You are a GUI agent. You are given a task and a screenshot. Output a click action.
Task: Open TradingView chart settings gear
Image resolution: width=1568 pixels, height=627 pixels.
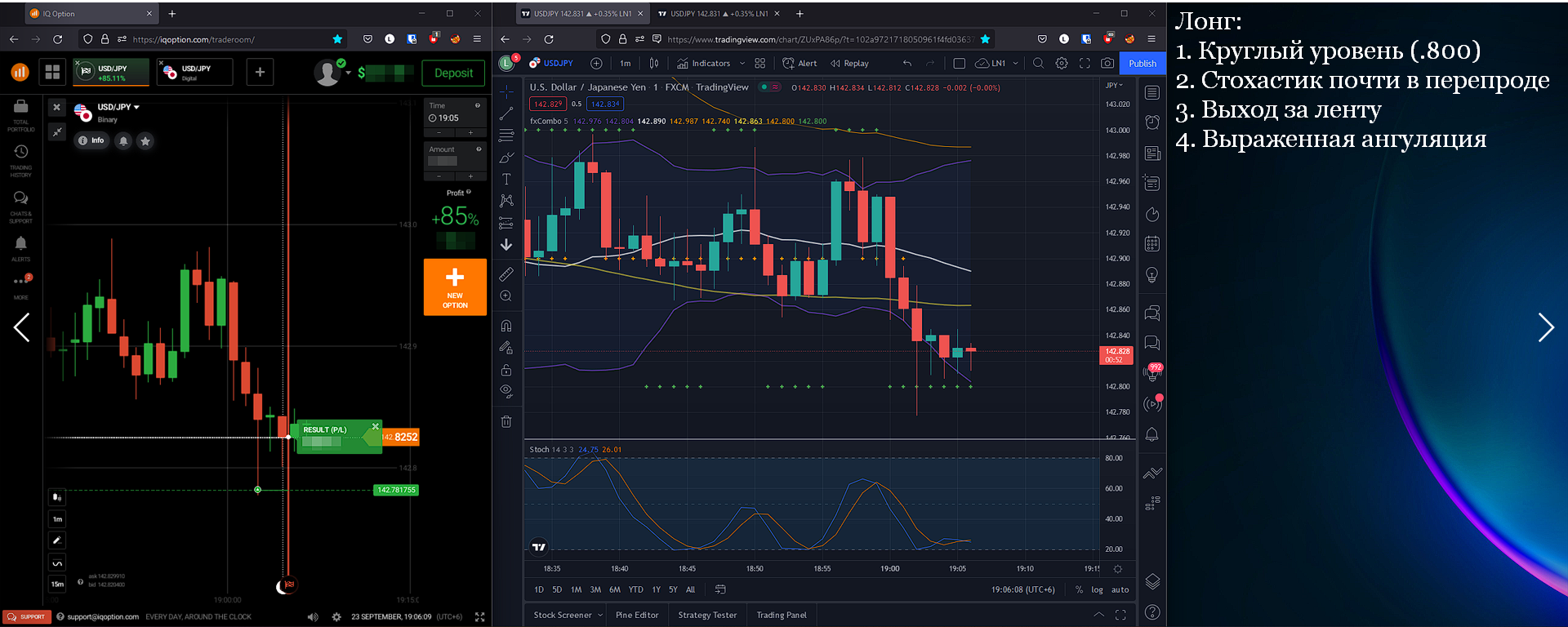click(1062, 63)
